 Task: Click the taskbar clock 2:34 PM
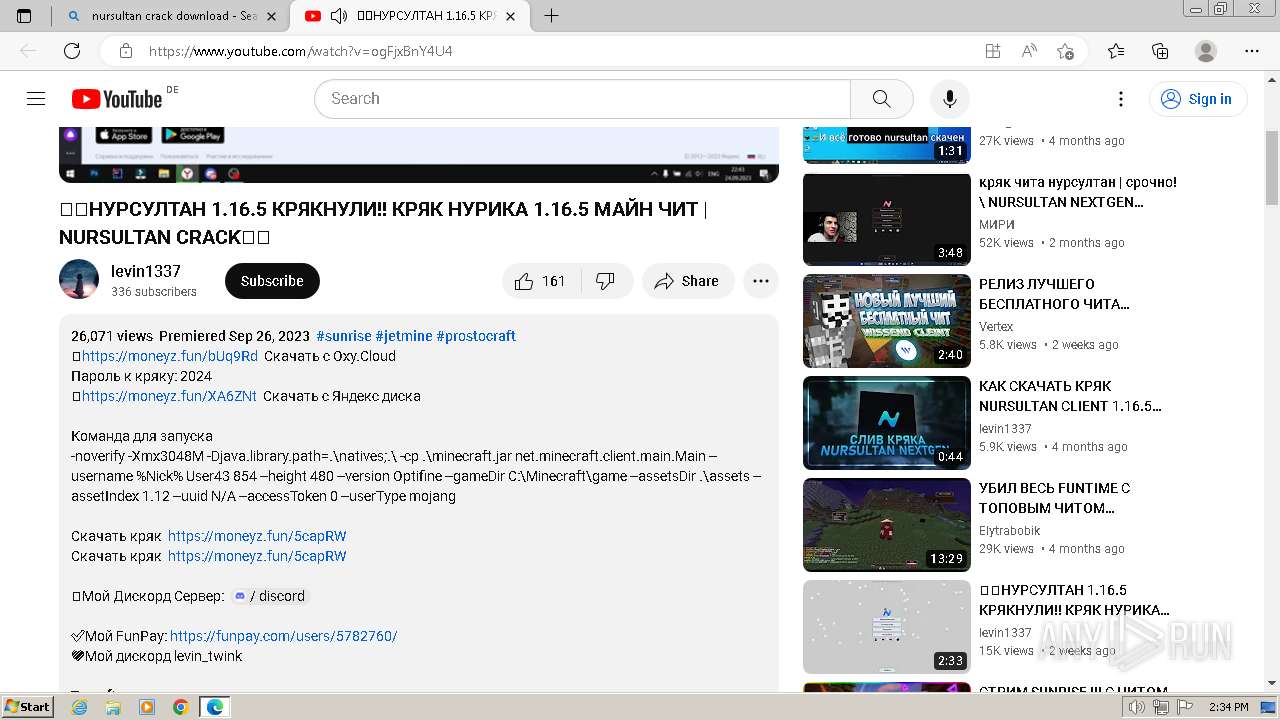coord(1228,707)
